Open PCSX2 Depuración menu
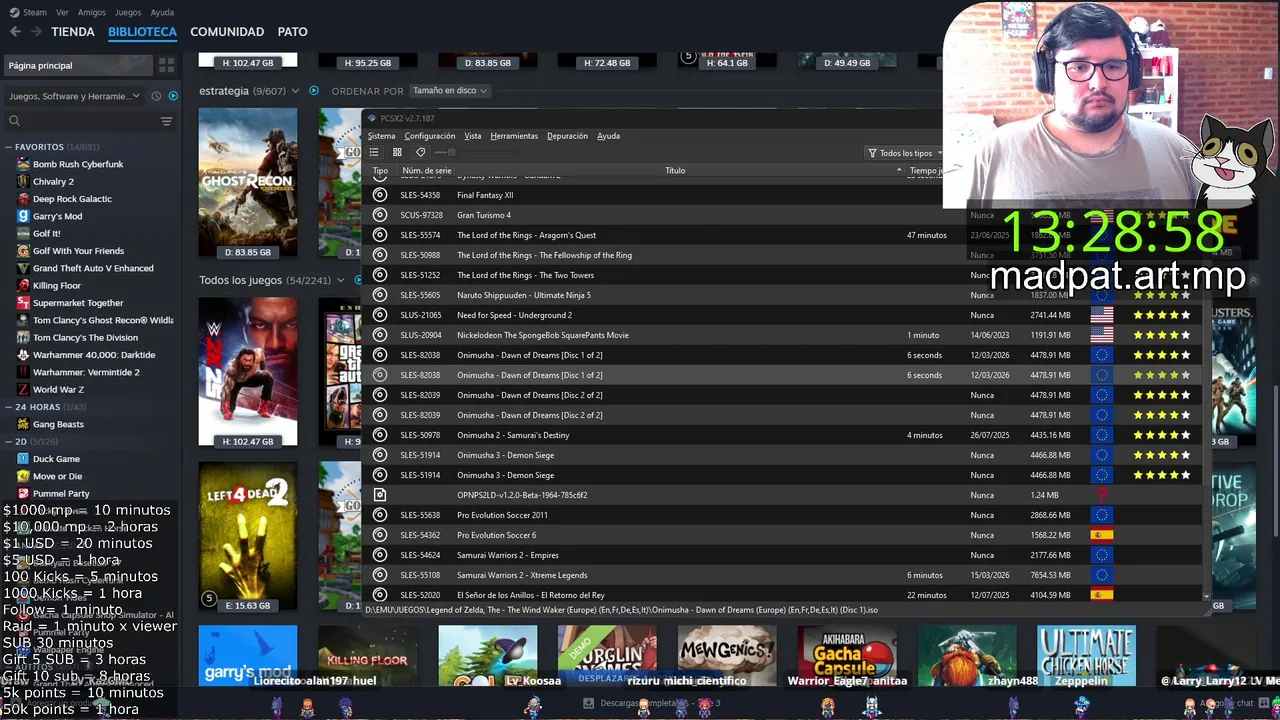This screenshot has height=720, width=1280. pyautogui.click(x=567, y=136)
